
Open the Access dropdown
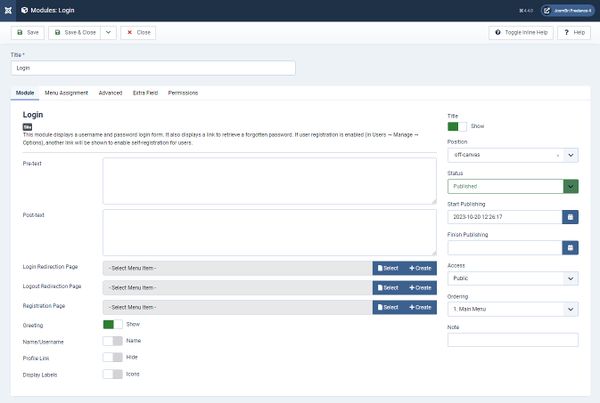512,278
